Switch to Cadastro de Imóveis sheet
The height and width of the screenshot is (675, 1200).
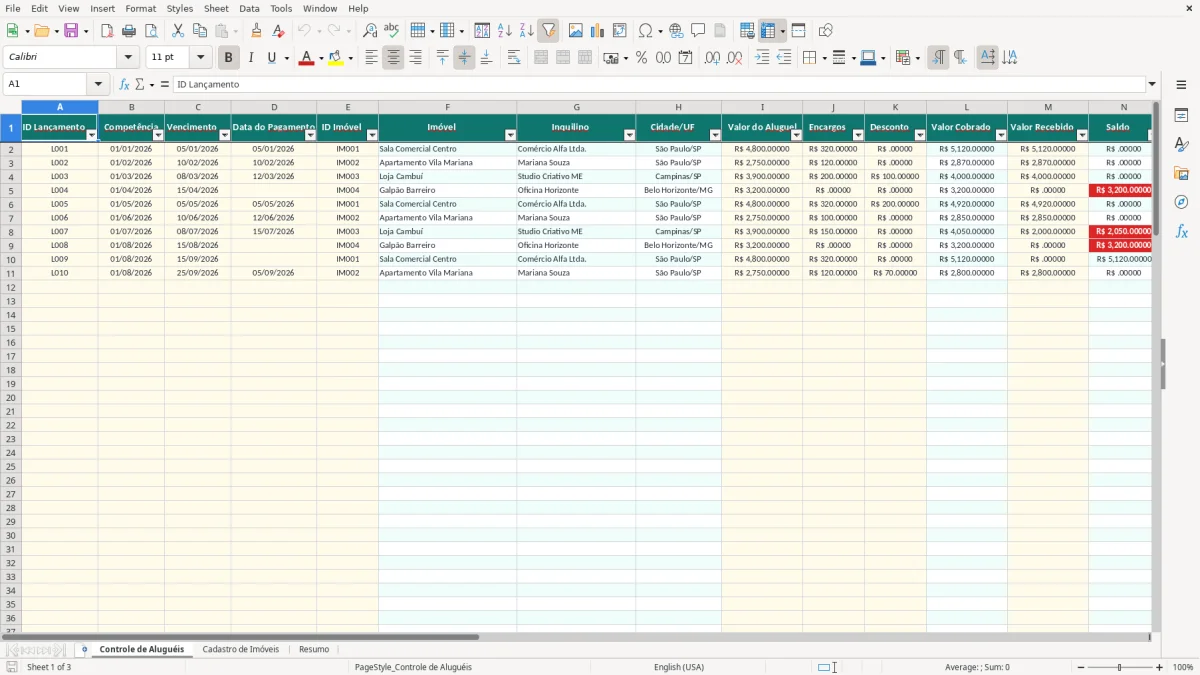point(241,649)
